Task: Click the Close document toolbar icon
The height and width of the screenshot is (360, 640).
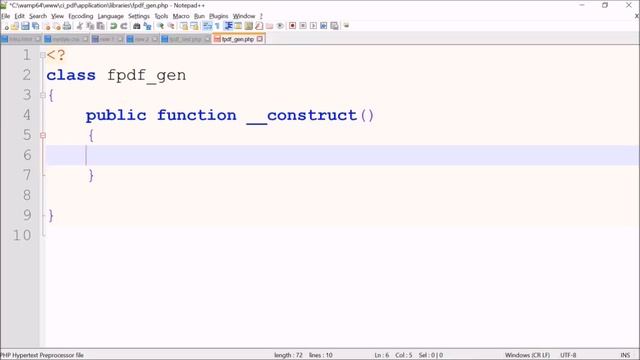Action: (47, 26)
